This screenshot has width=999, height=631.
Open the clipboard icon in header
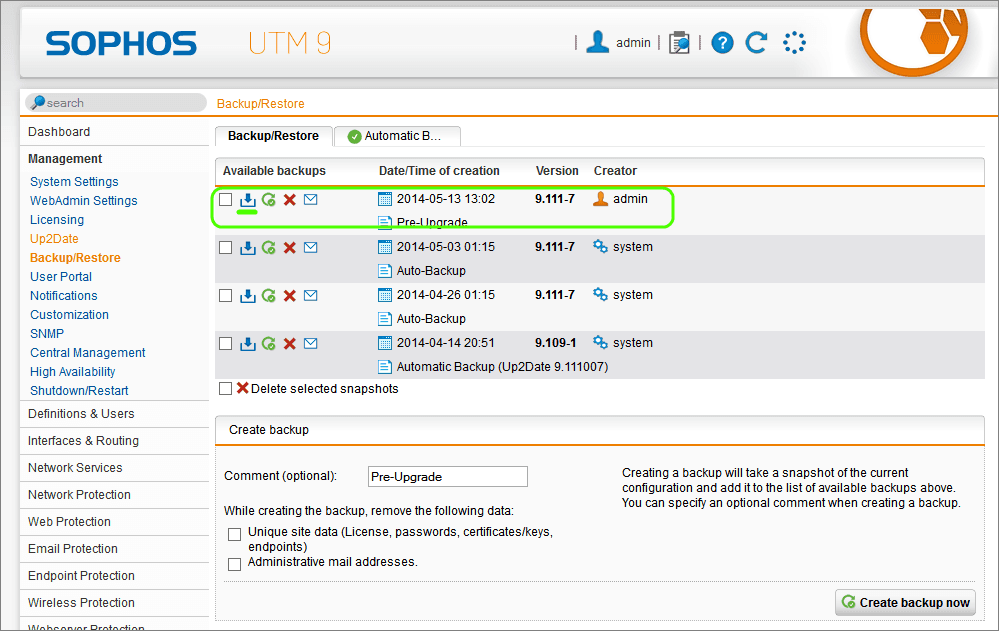click(x=679, y=43)
